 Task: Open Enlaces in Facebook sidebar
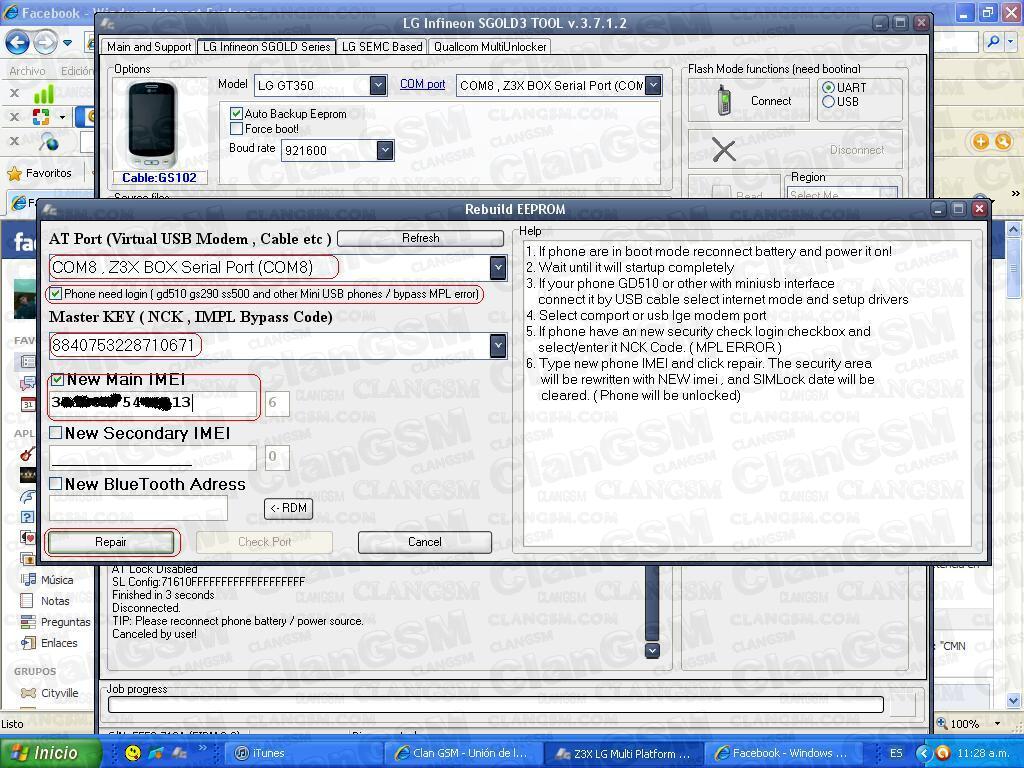(x=59, y=643)
